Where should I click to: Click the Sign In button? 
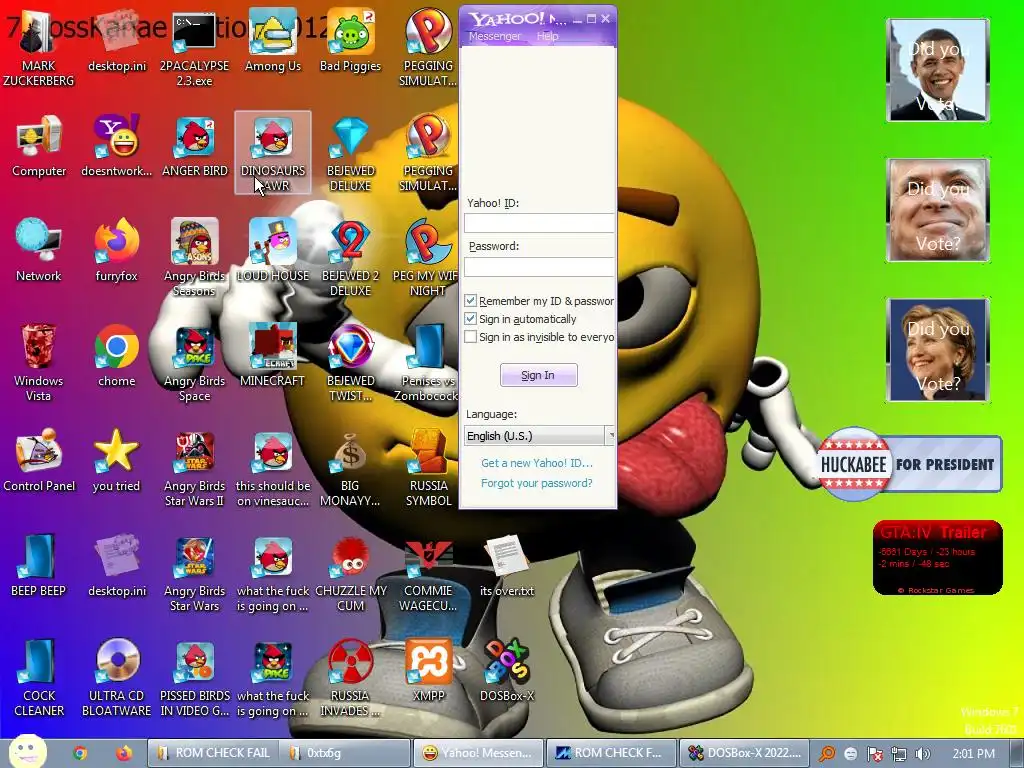538,375
